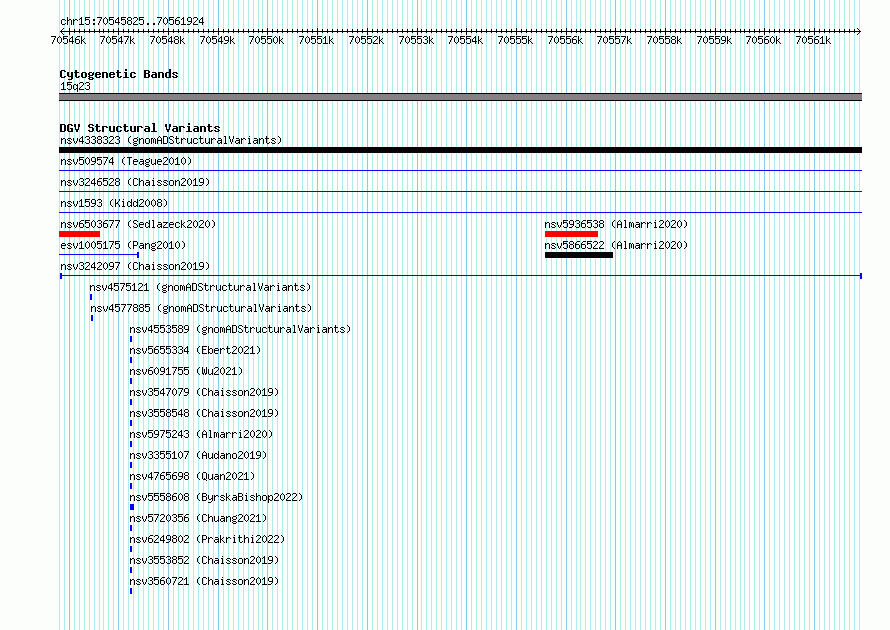Select nsv1593 (Kidd2008) variant label
Viewport: 890px width, 630px height.
(114, 203)
